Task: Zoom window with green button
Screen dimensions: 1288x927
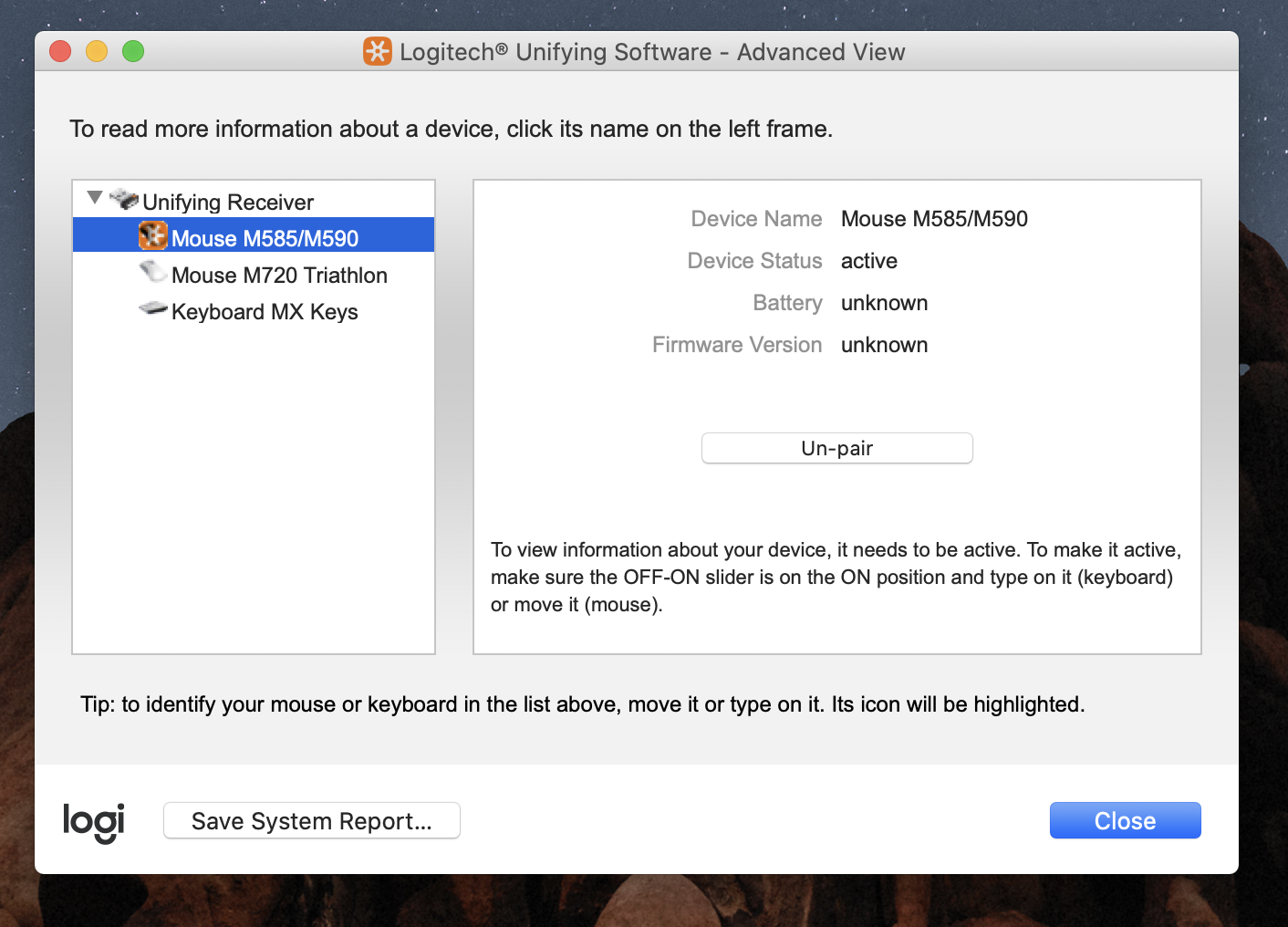Action: point(133,51)
